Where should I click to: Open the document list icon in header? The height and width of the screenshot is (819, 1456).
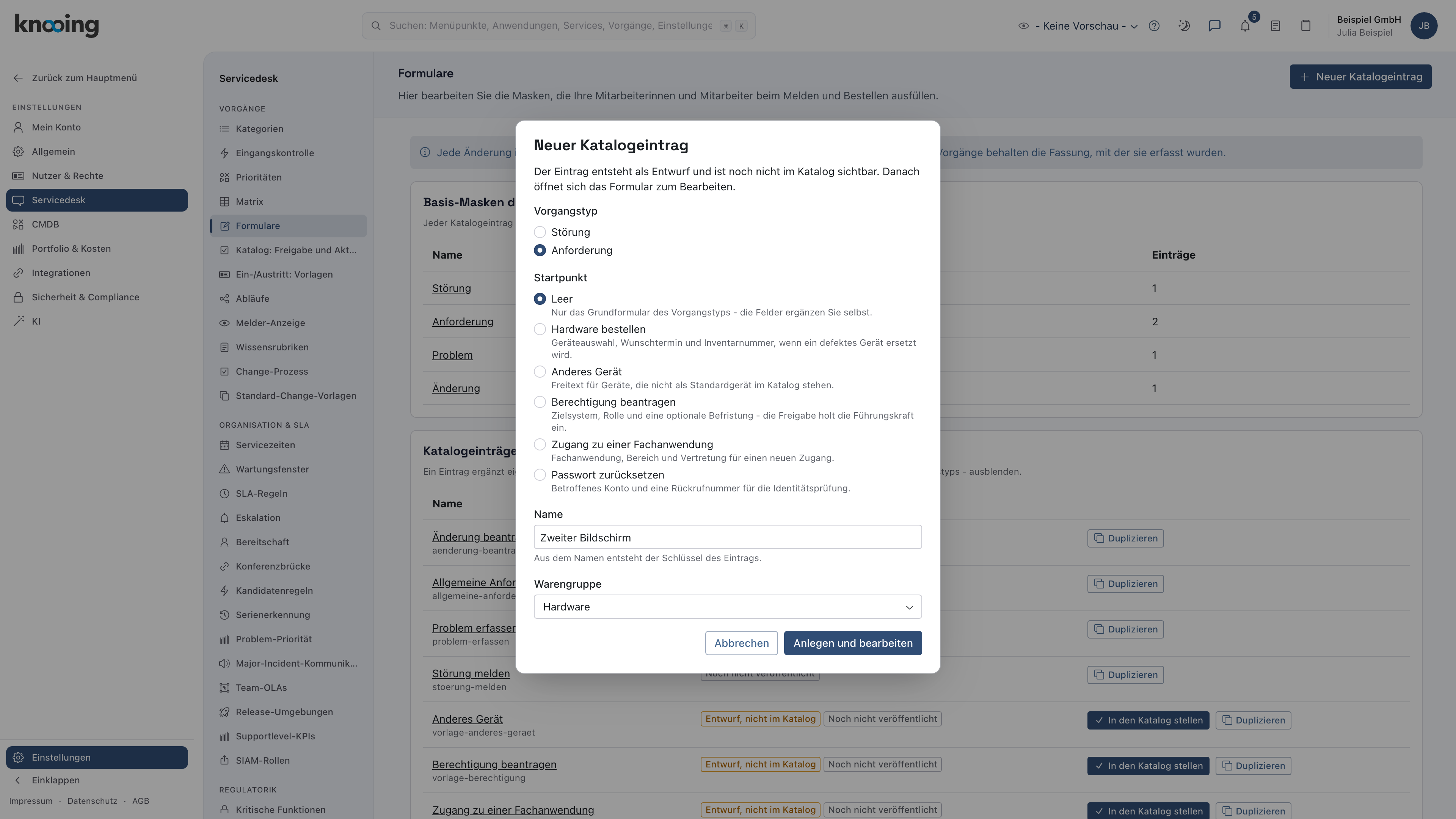click(x=1275, y=26)
